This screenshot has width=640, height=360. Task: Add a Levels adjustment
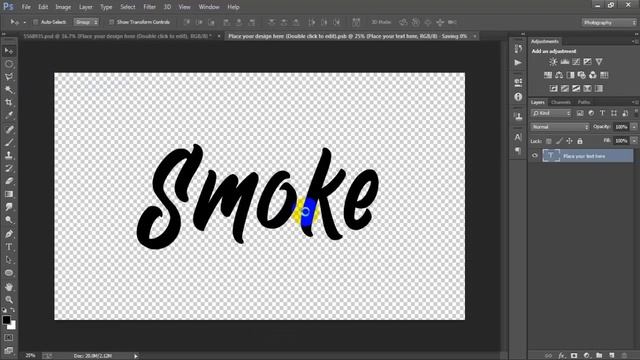[x=565, y=62]
